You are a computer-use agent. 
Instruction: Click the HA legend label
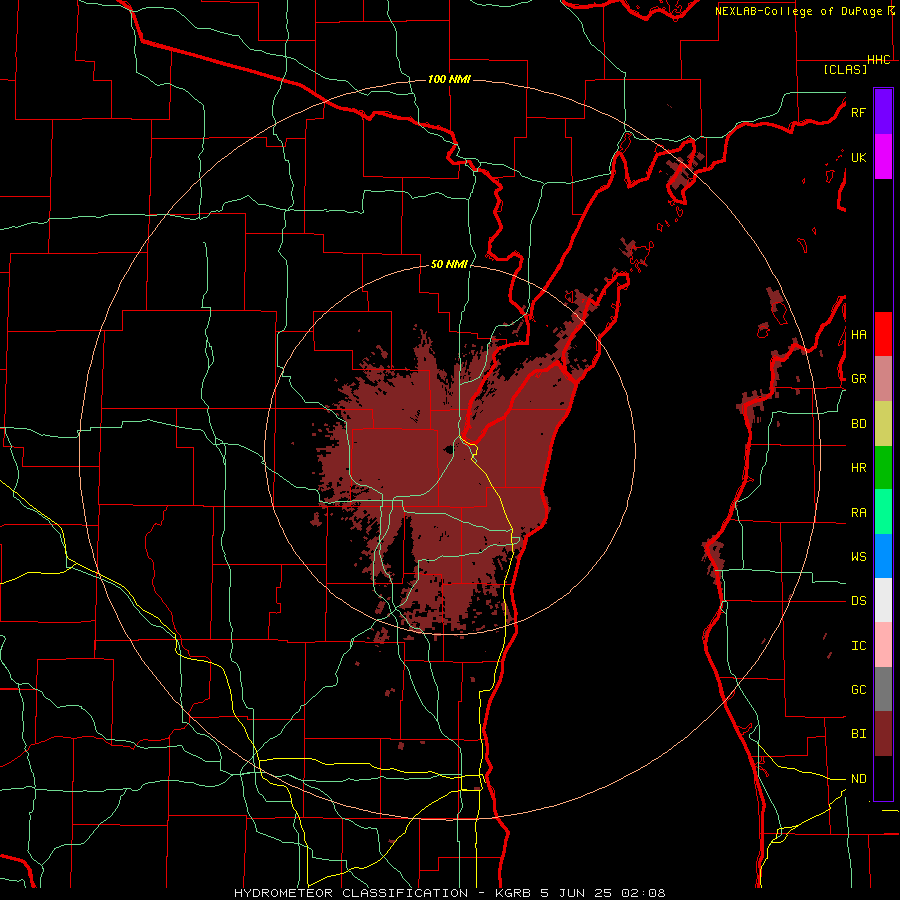tap(858, 335)
